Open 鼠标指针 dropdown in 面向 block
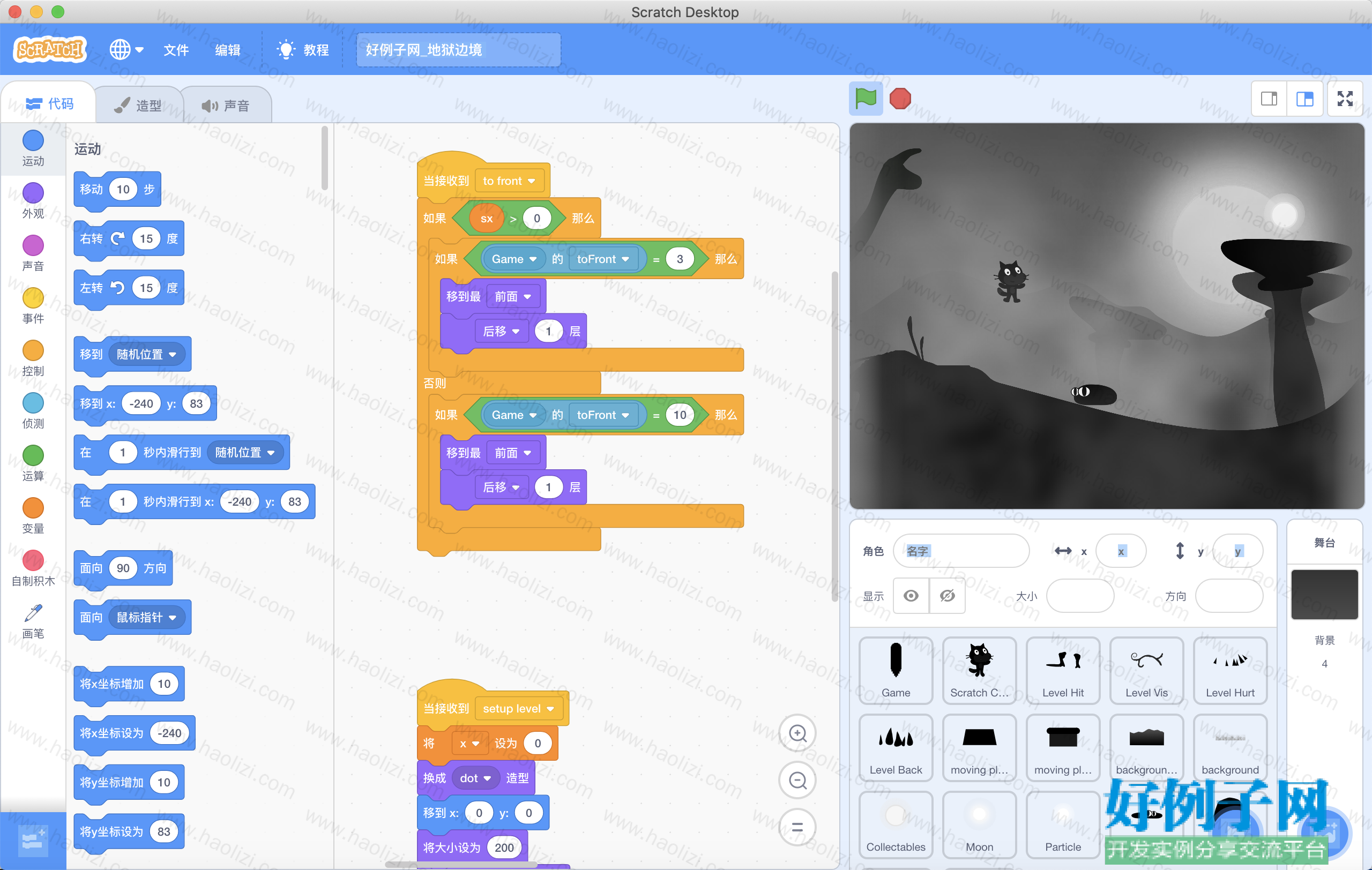This screenshot has height=870, width=1372. click(146, 617)
